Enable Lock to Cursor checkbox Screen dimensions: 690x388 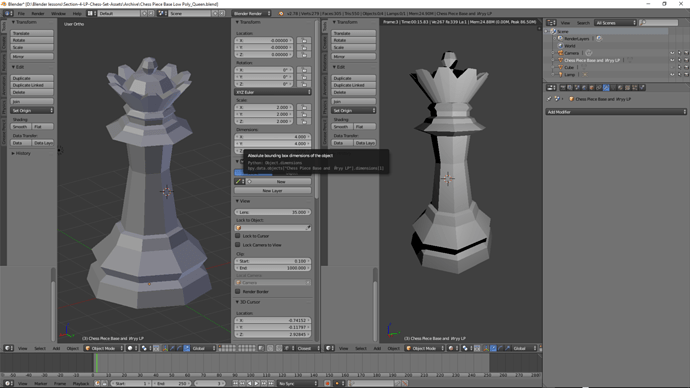(238, 236)
